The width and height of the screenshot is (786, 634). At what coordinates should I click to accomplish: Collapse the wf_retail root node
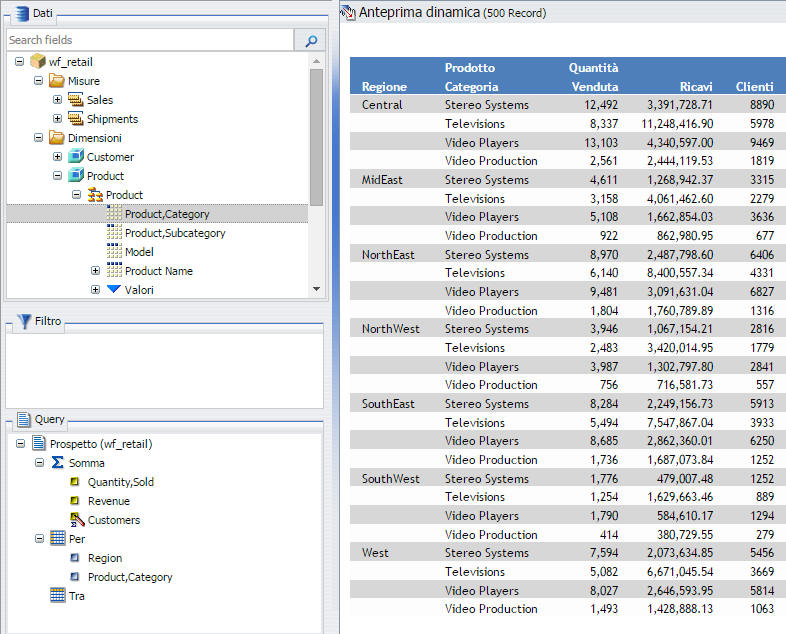[20, 62]
